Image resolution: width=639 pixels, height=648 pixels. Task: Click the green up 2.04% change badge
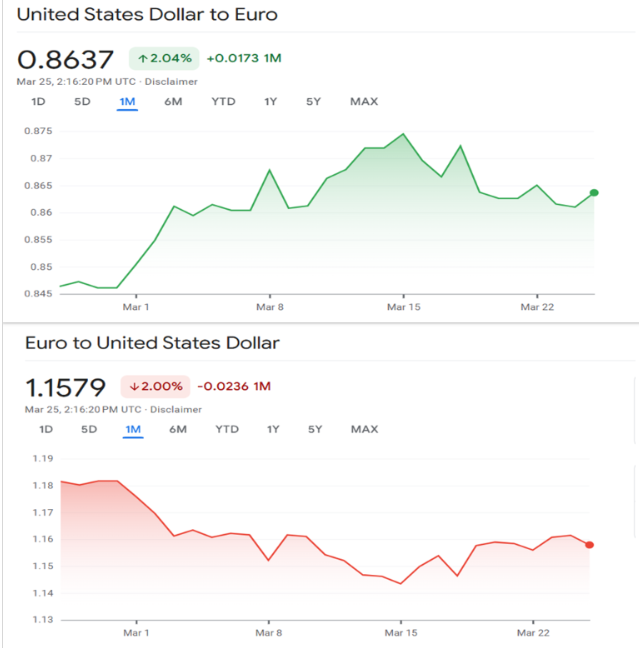(x=163, y=58)
